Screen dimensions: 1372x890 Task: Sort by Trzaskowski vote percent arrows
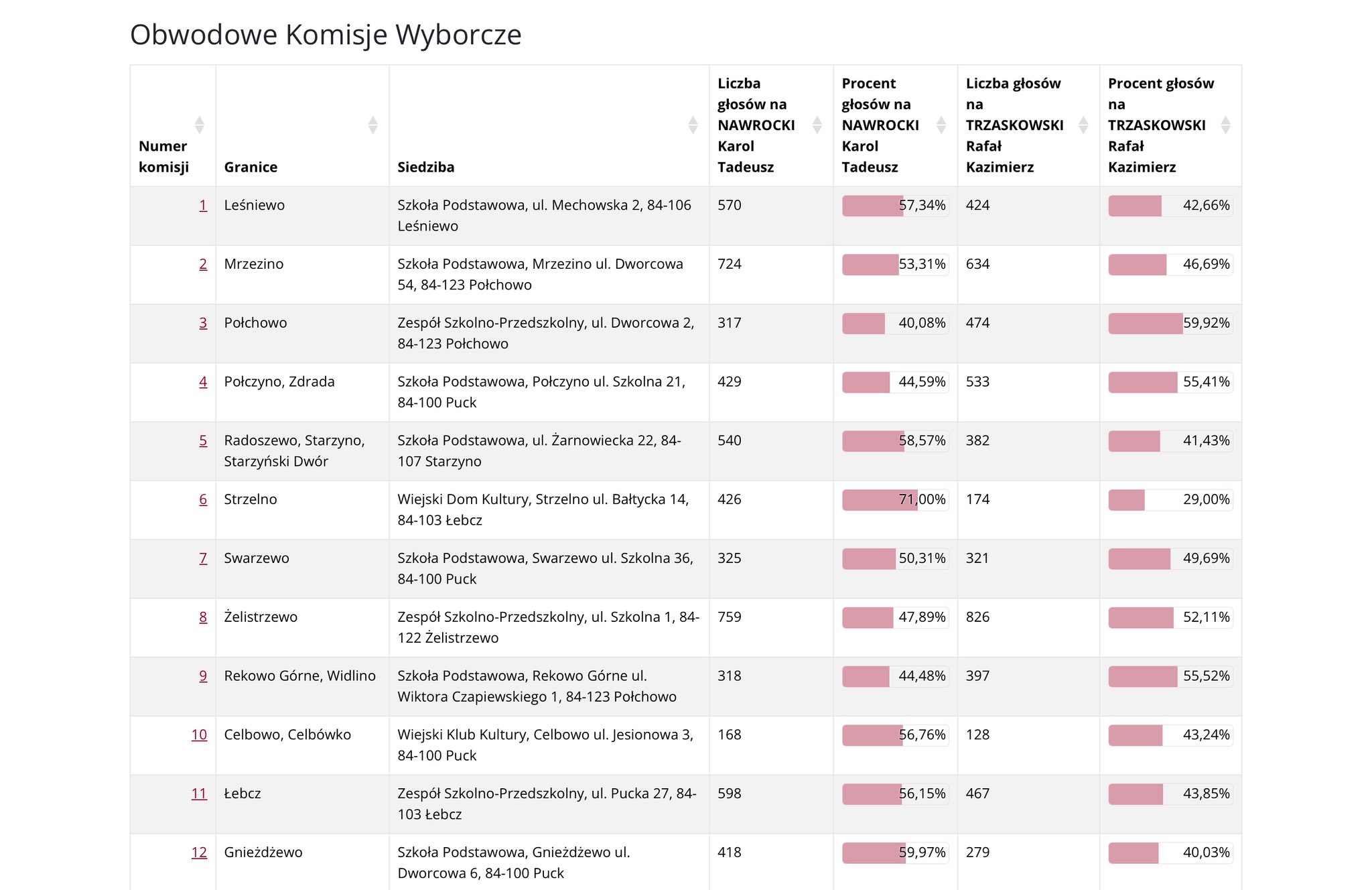point(1225,125)
